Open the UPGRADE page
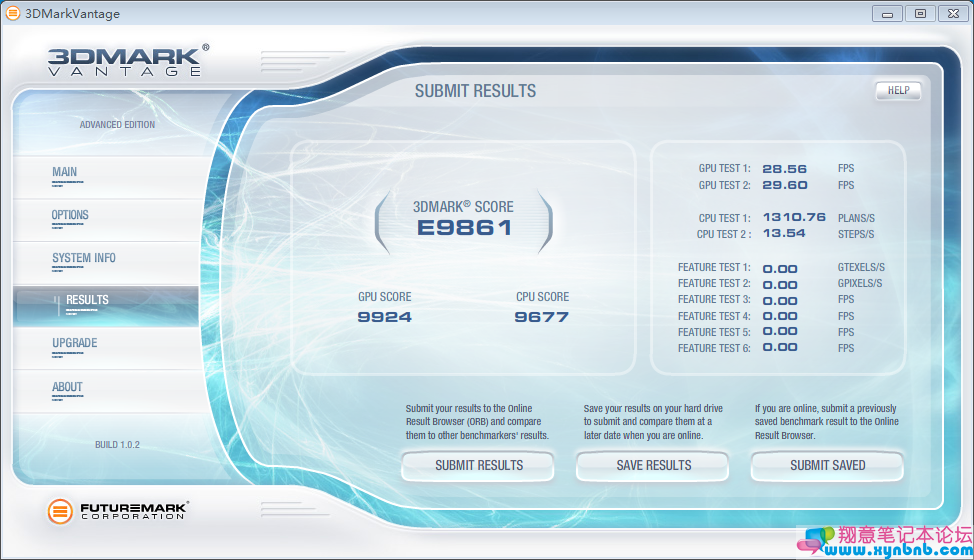Viewport: 974px width, 560px height. tap(106, 348)
